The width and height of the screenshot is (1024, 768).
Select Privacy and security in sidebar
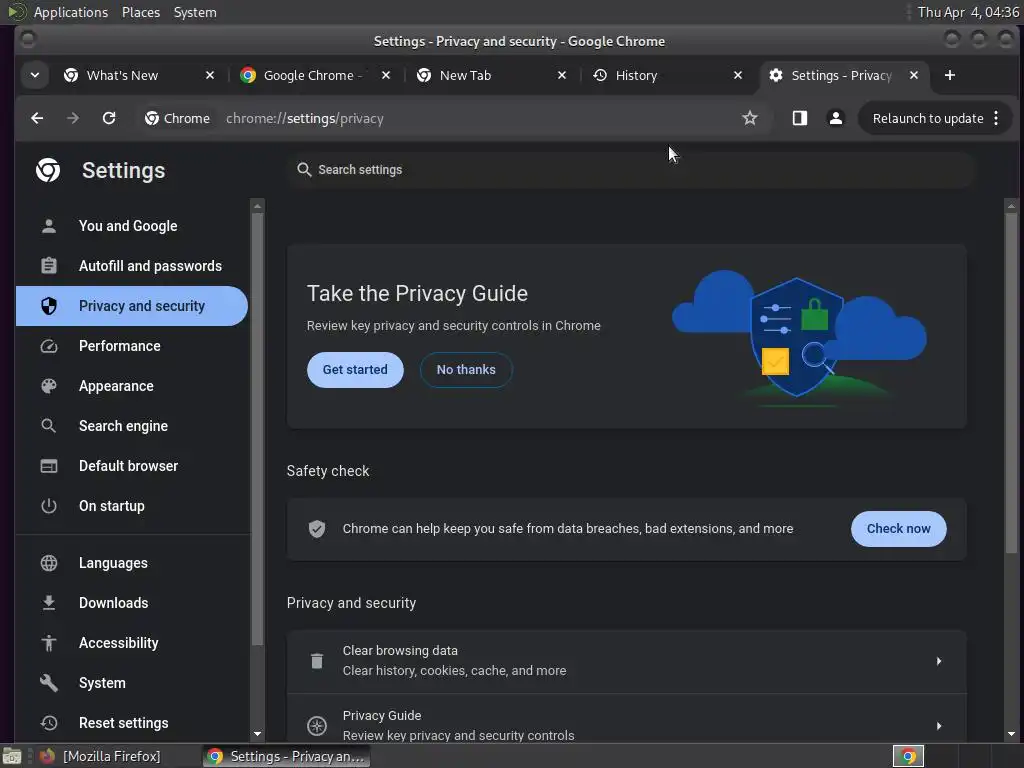(x=132, y=306)
